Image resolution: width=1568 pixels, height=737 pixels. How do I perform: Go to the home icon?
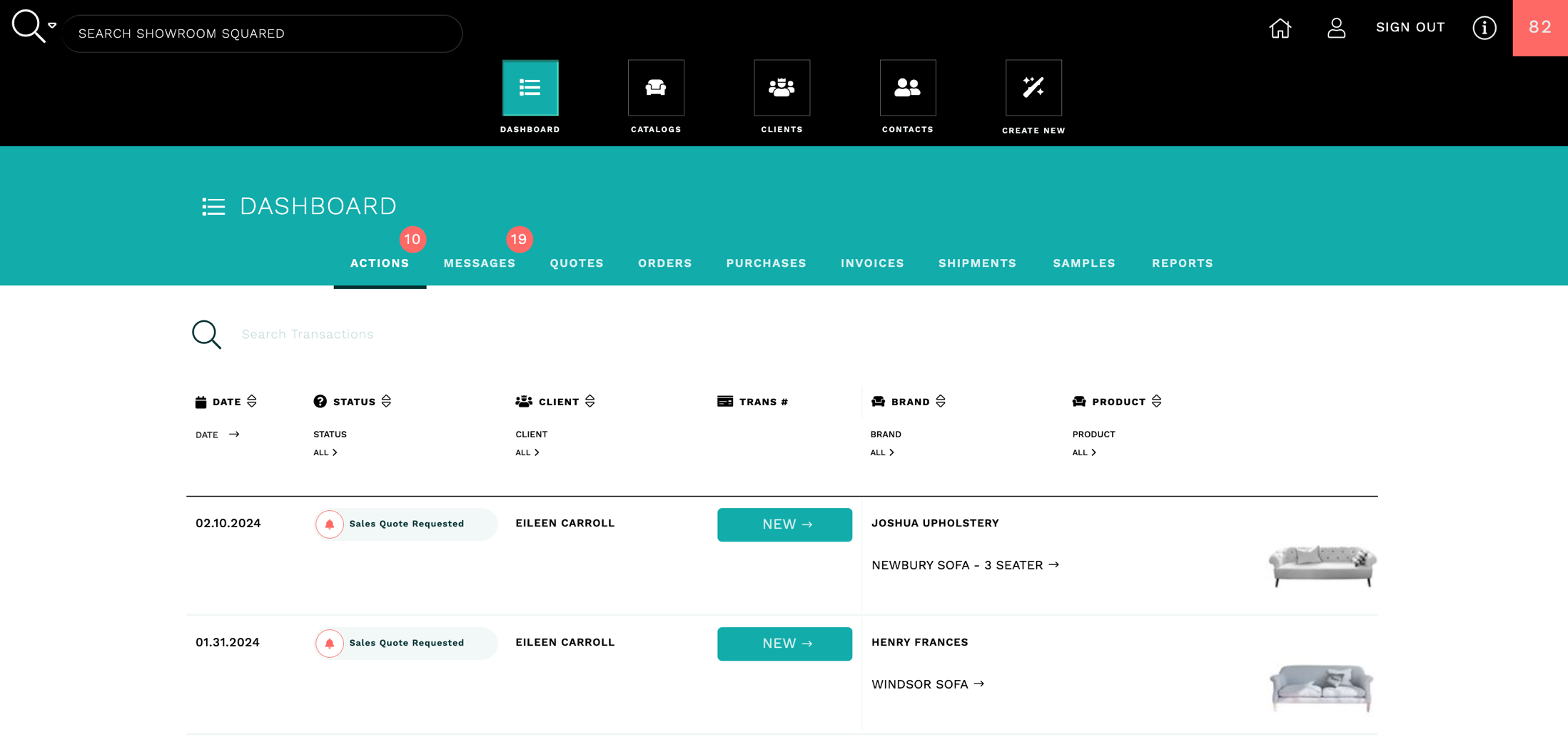(1280, 28)
